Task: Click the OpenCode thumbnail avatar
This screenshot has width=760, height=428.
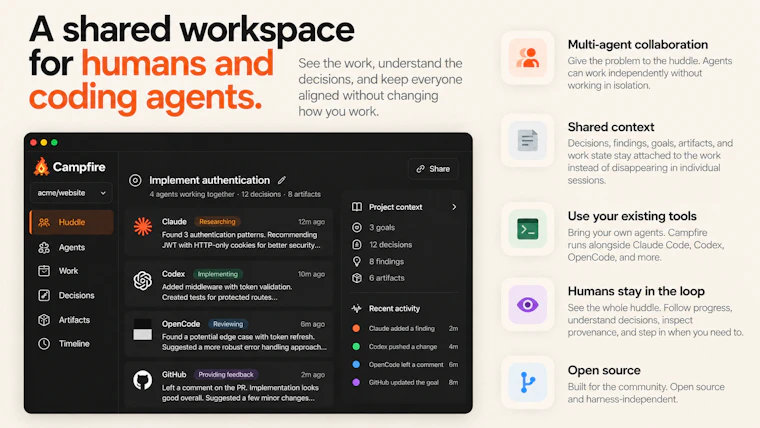Action: pyautogui.click(x=142, y=330)
